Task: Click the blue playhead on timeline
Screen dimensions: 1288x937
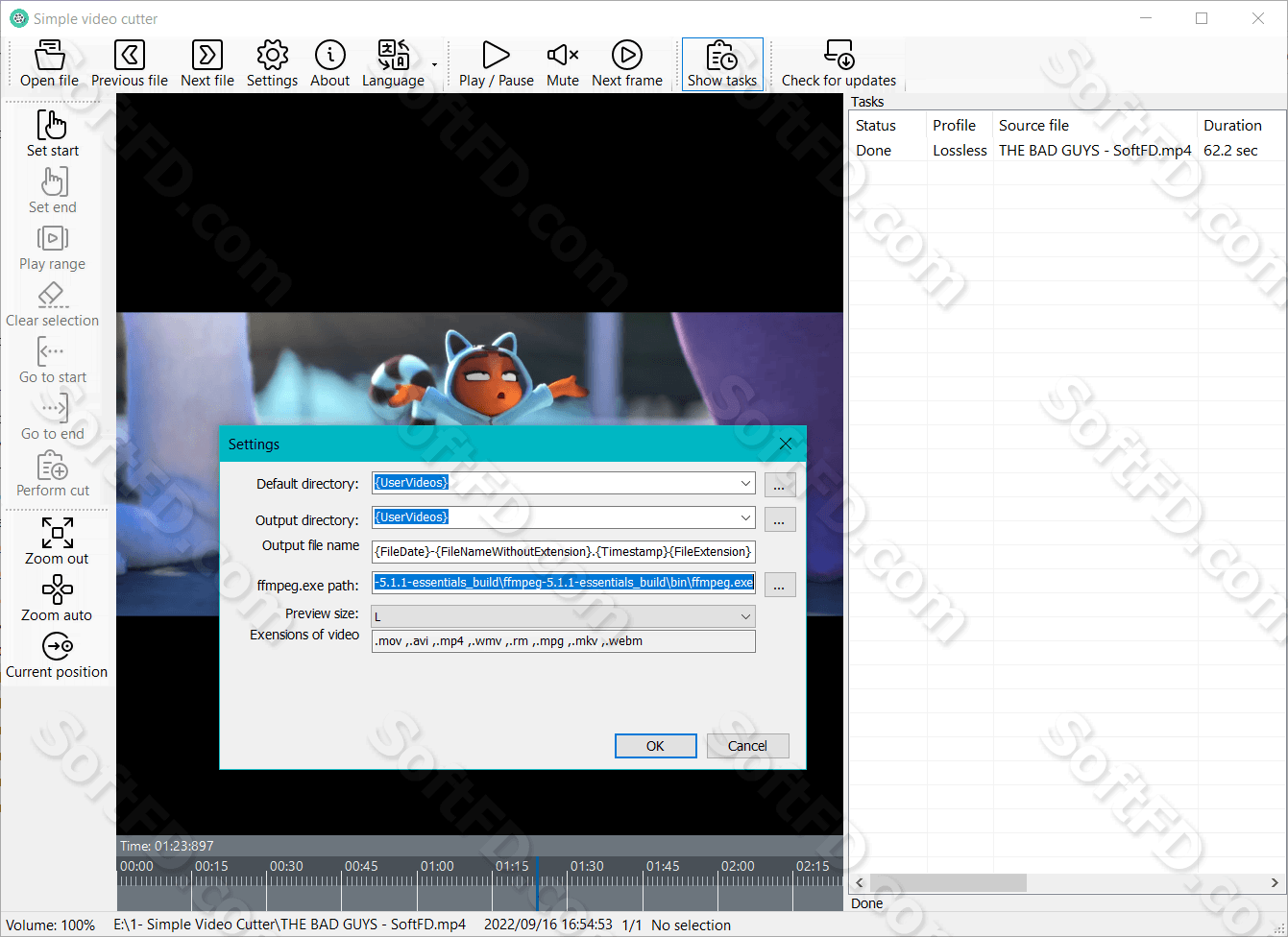Action: click(x=537, y=881)
